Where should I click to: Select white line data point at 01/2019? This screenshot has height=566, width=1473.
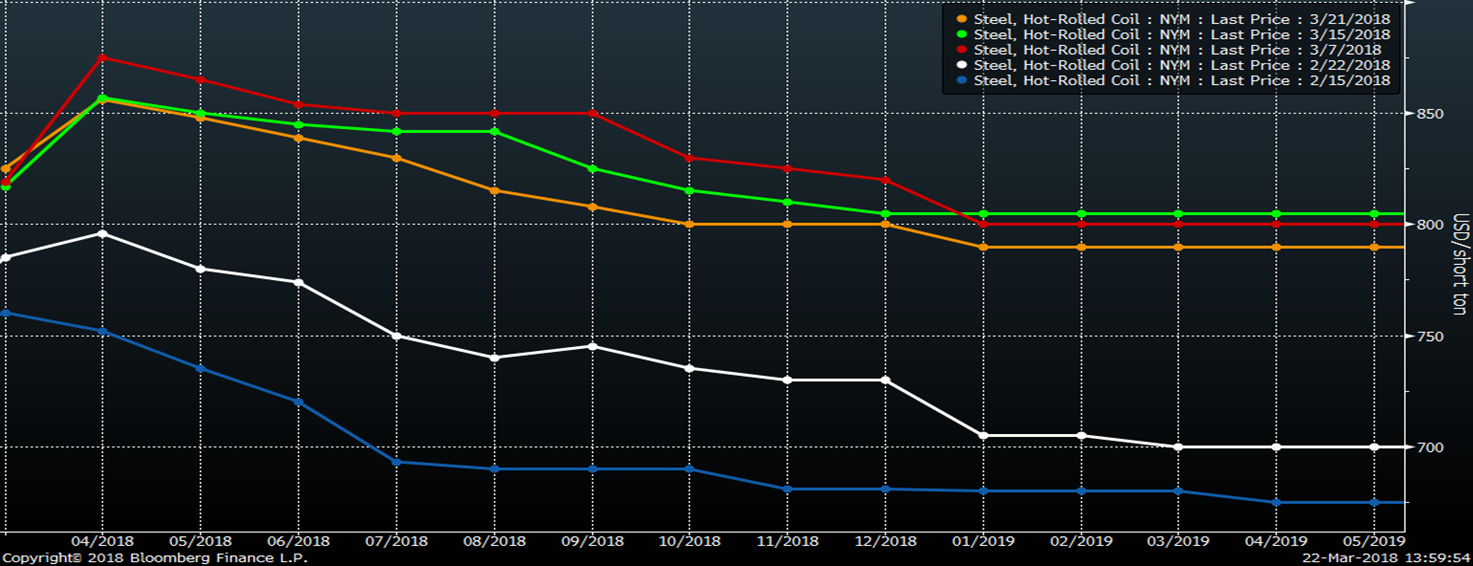click(x=983, y=435)
